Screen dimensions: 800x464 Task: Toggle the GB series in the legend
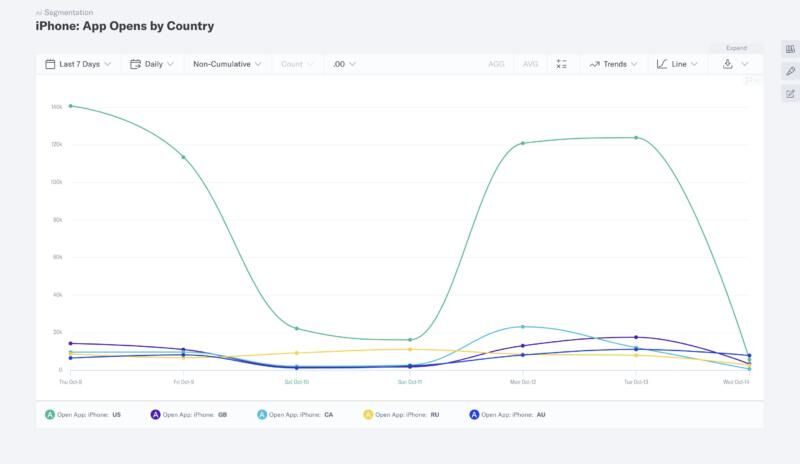189,414
